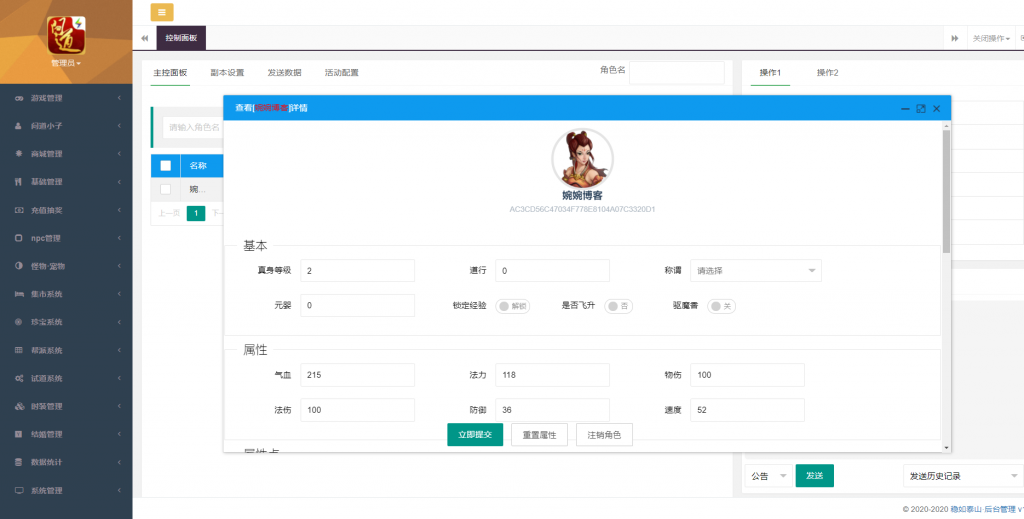Click the tab scroll-right double arrow
This screenshot has width=1024, height=519.
tap(955, 39)
